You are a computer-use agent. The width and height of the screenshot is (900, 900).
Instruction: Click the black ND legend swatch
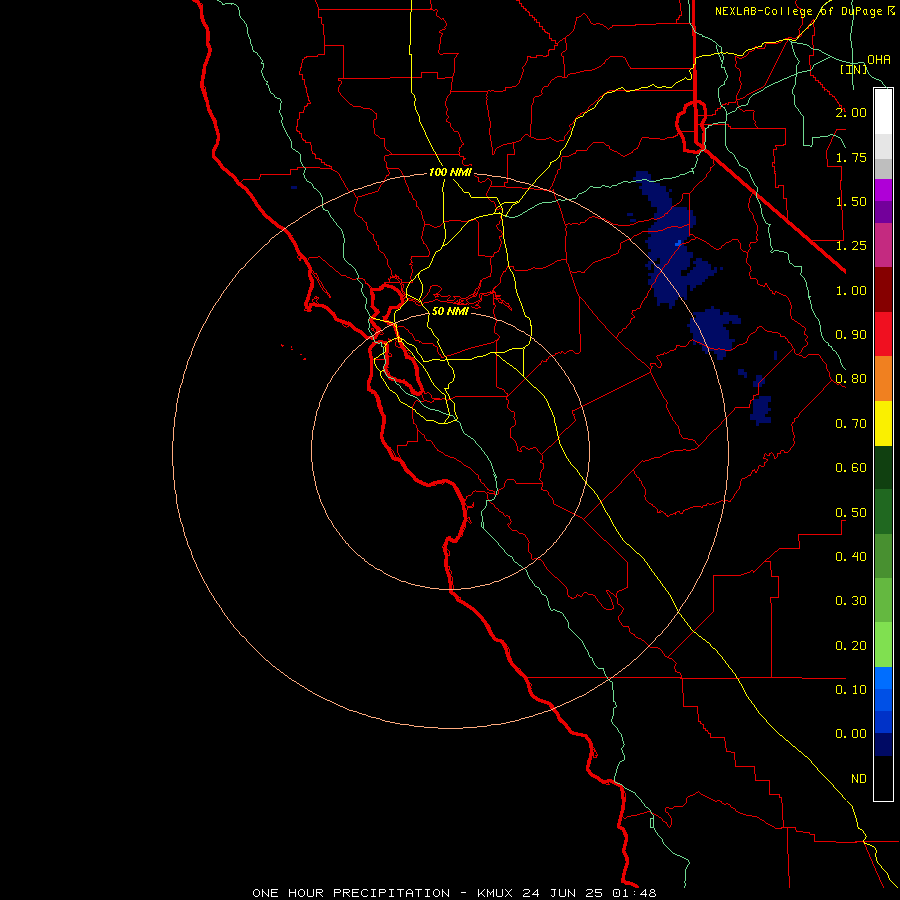(883, 778)
